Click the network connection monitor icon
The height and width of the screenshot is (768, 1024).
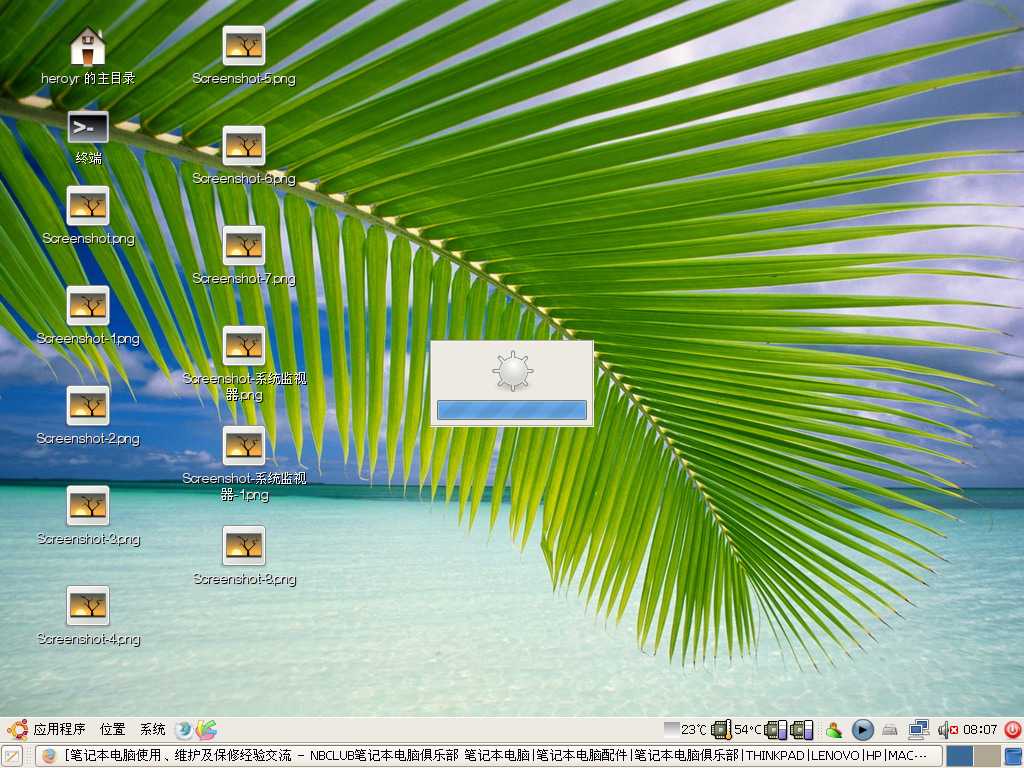click(x=918, y=730)
